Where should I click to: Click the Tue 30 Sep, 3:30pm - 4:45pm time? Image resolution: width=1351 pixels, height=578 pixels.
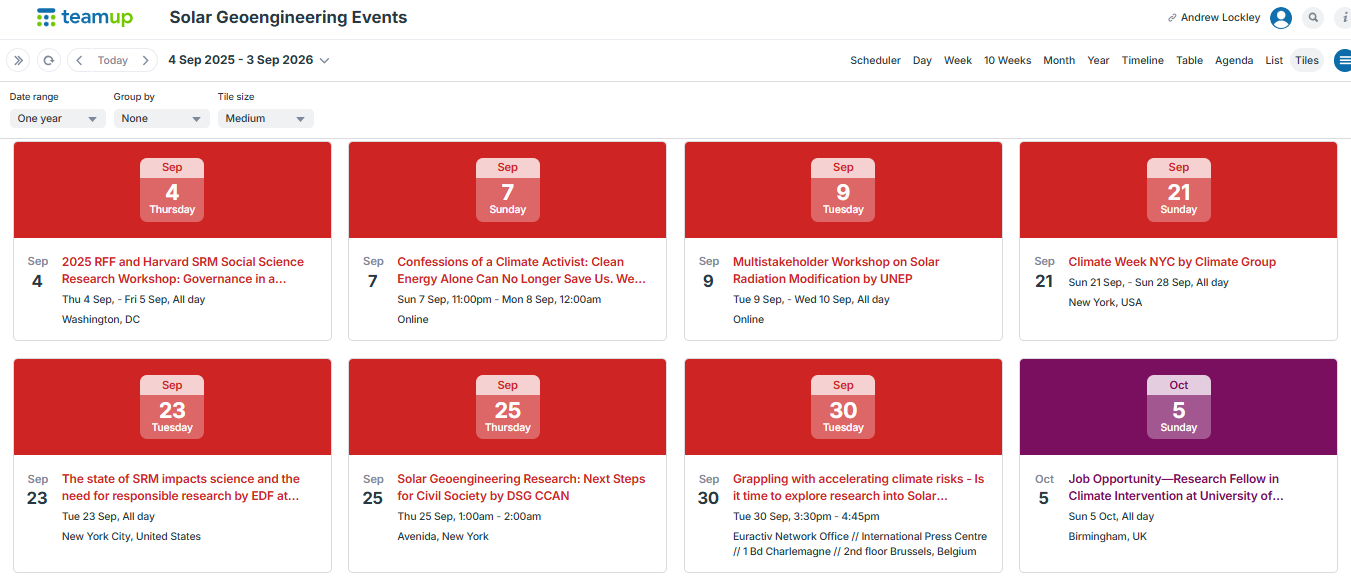pyautogui.click(x=806, y=516)
